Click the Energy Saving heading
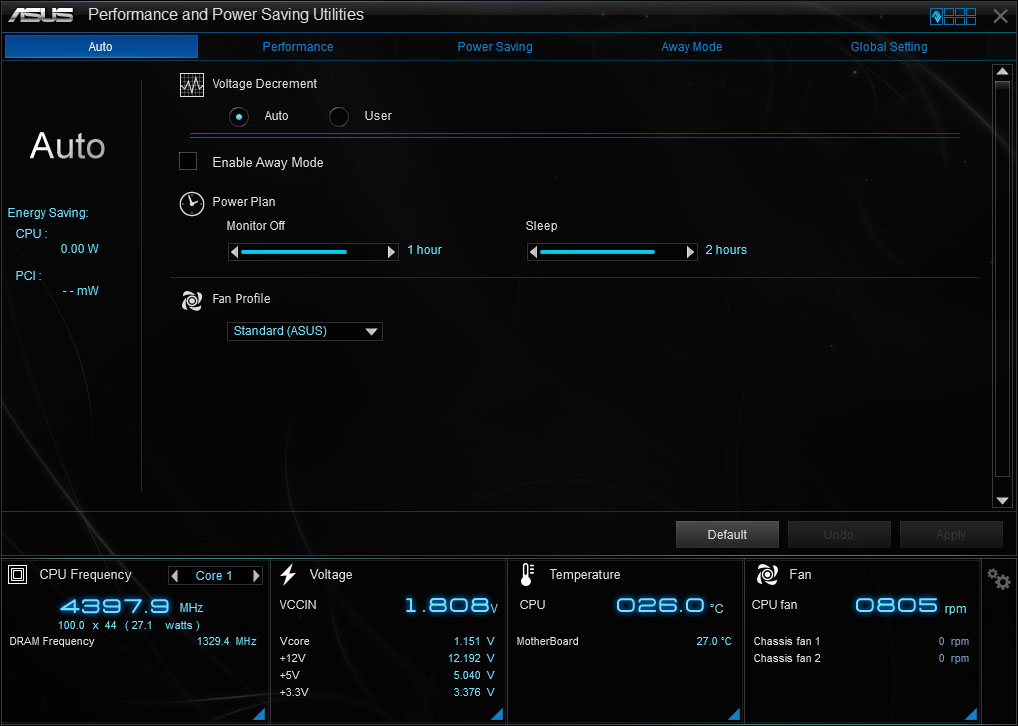 [48, 213]
